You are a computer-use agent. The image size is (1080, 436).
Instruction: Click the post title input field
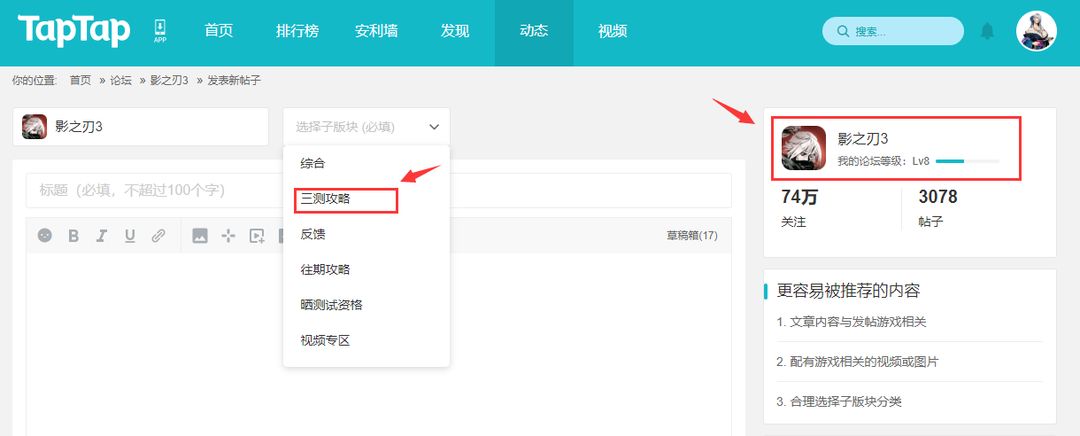click(x=379, y=190)
